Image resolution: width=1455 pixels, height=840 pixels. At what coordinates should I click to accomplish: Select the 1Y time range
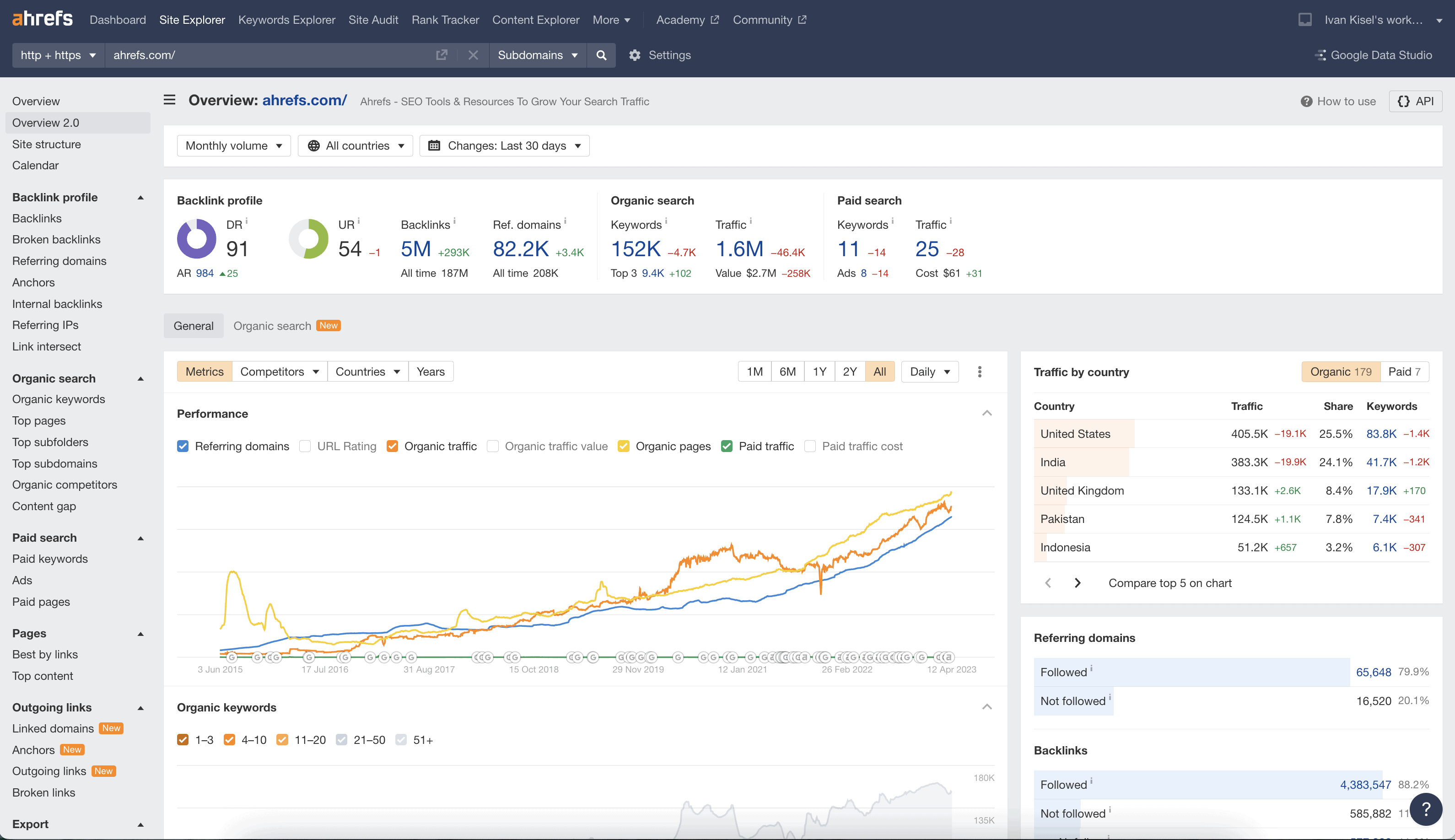pos(819,372)
